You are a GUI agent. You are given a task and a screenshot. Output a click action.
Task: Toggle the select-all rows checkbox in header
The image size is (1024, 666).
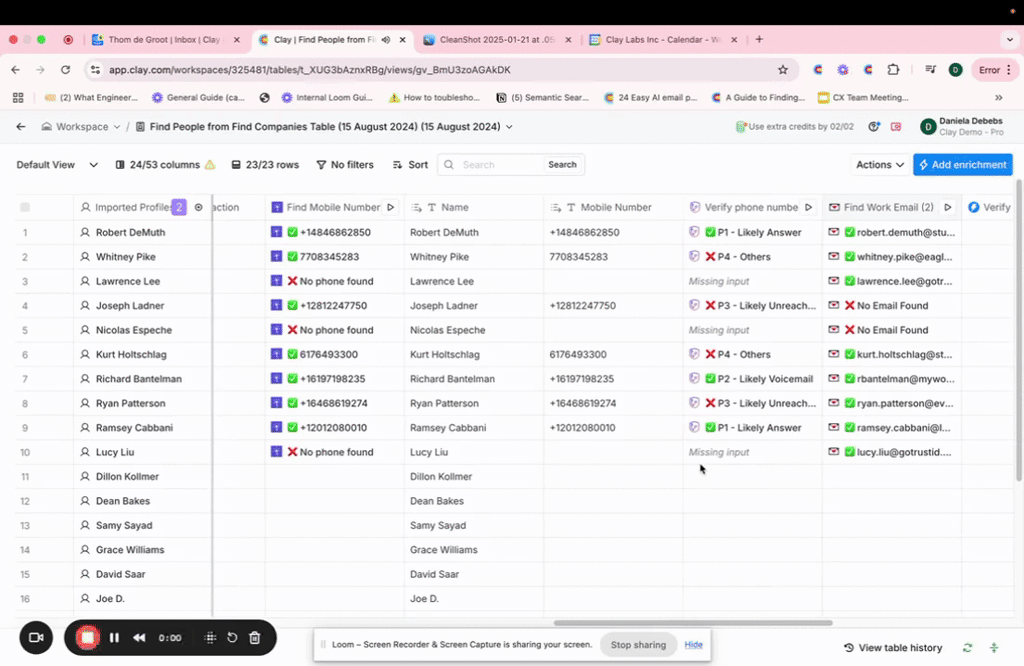click(x=25, y=207)
